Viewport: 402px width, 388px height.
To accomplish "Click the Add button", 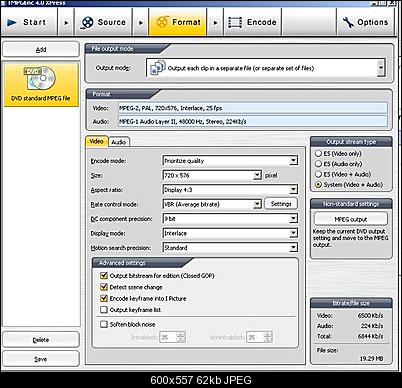I will point(41,50).
